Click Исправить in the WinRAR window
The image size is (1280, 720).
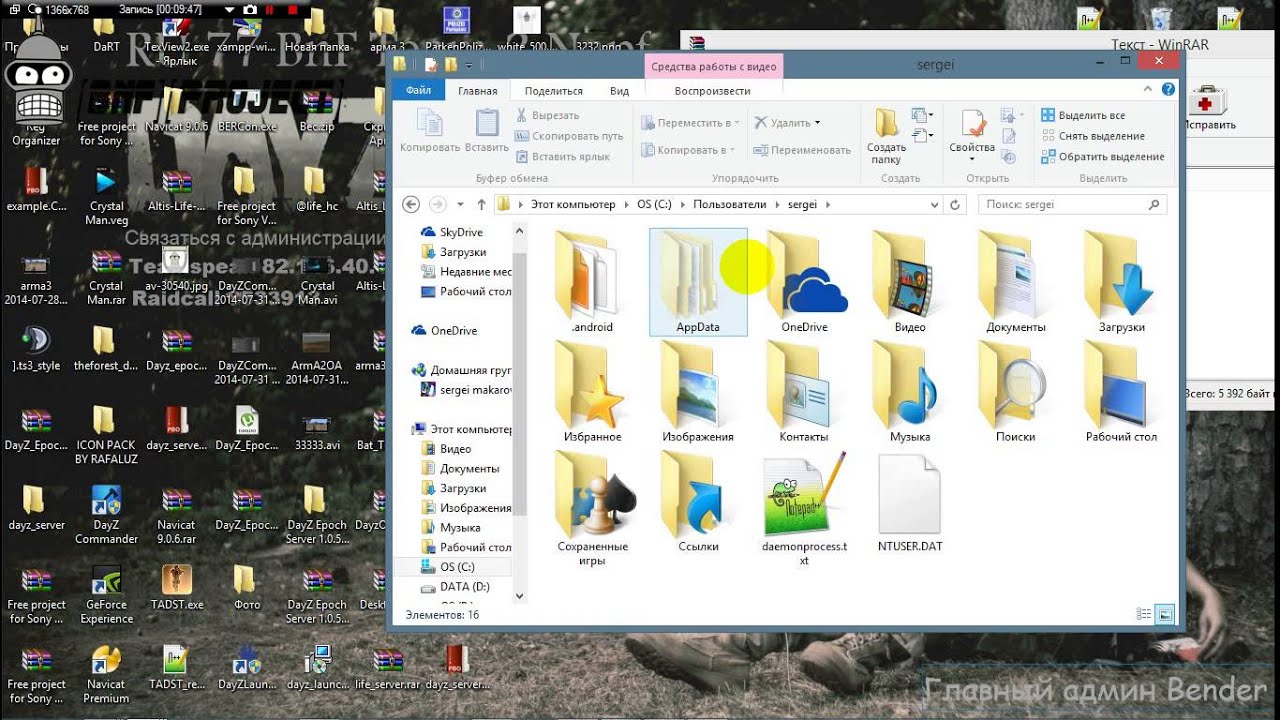tap(1209, 108)
